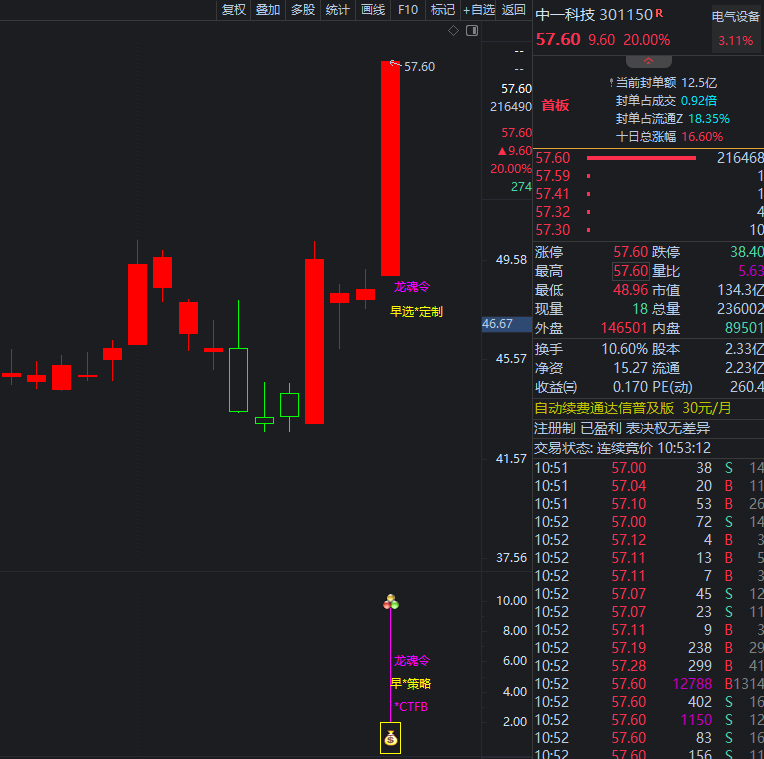
Task: Activate the 画线 drawing line tool
Action: [373, 10]
